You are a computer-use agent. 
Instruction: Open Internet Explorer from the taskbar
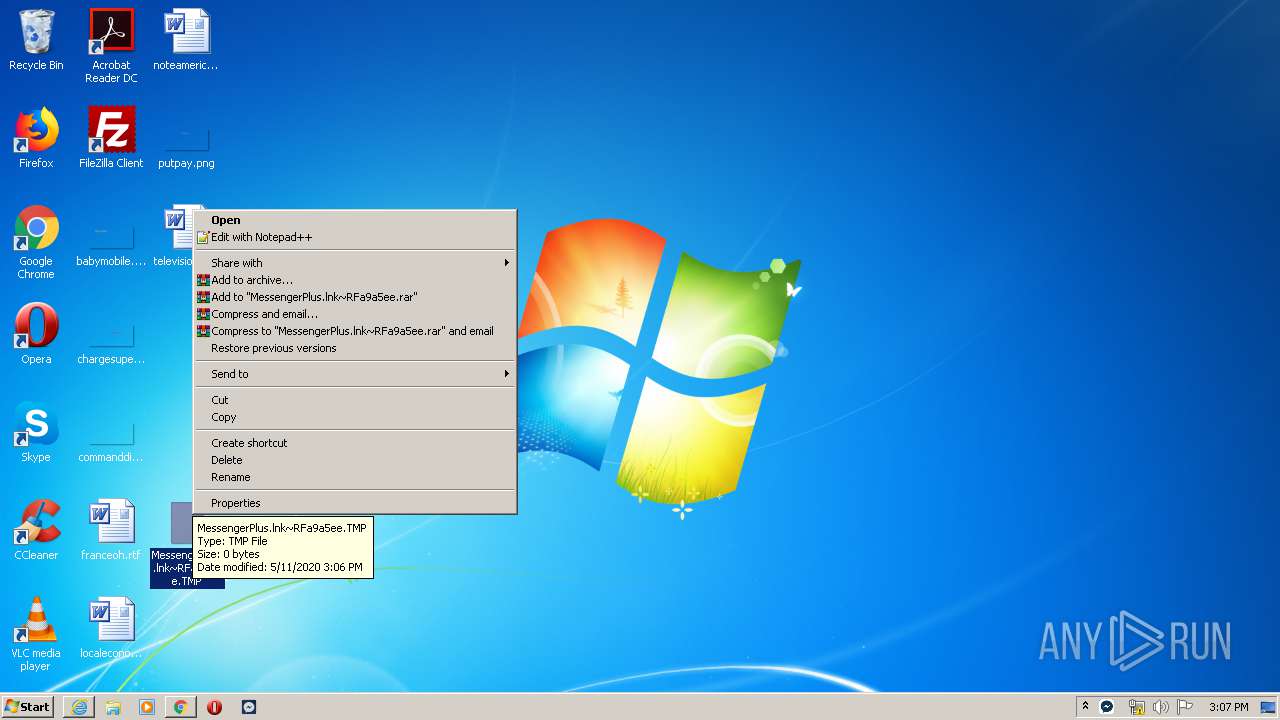click(79, 707)
